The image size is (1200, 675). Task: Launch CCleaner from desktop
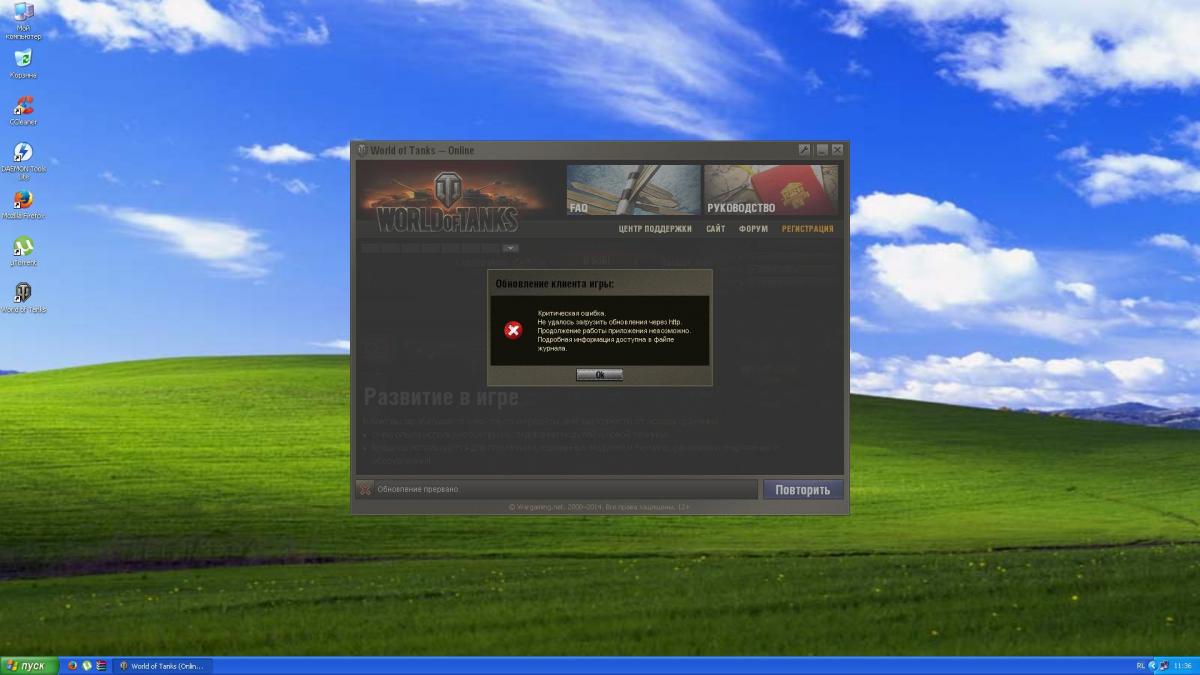click(23, 110)
